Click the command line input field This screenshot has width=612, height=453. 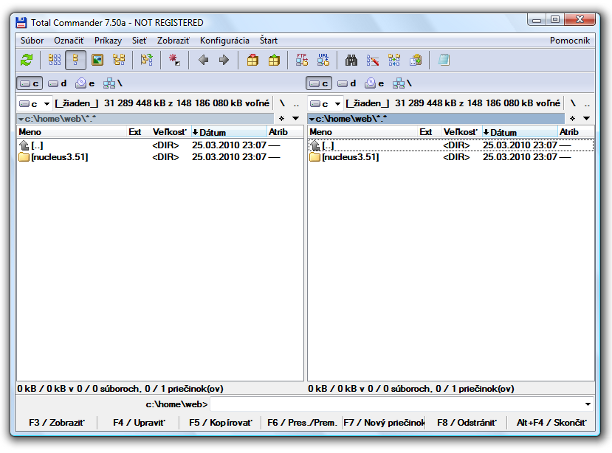pos(396,404)
